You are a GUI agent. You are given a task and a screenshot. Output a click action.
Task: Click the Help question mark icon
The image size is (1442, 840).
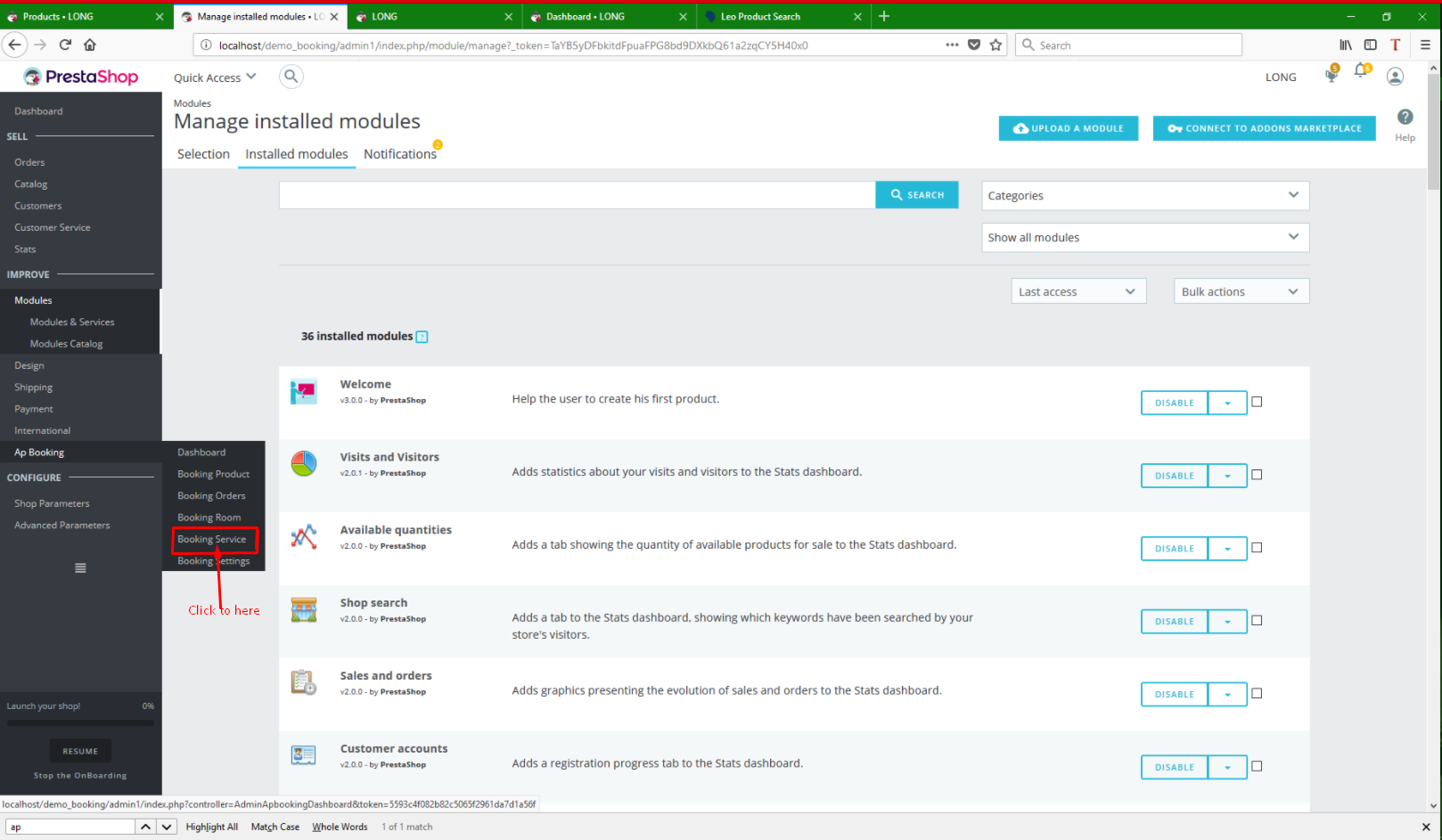point(1405,117)
